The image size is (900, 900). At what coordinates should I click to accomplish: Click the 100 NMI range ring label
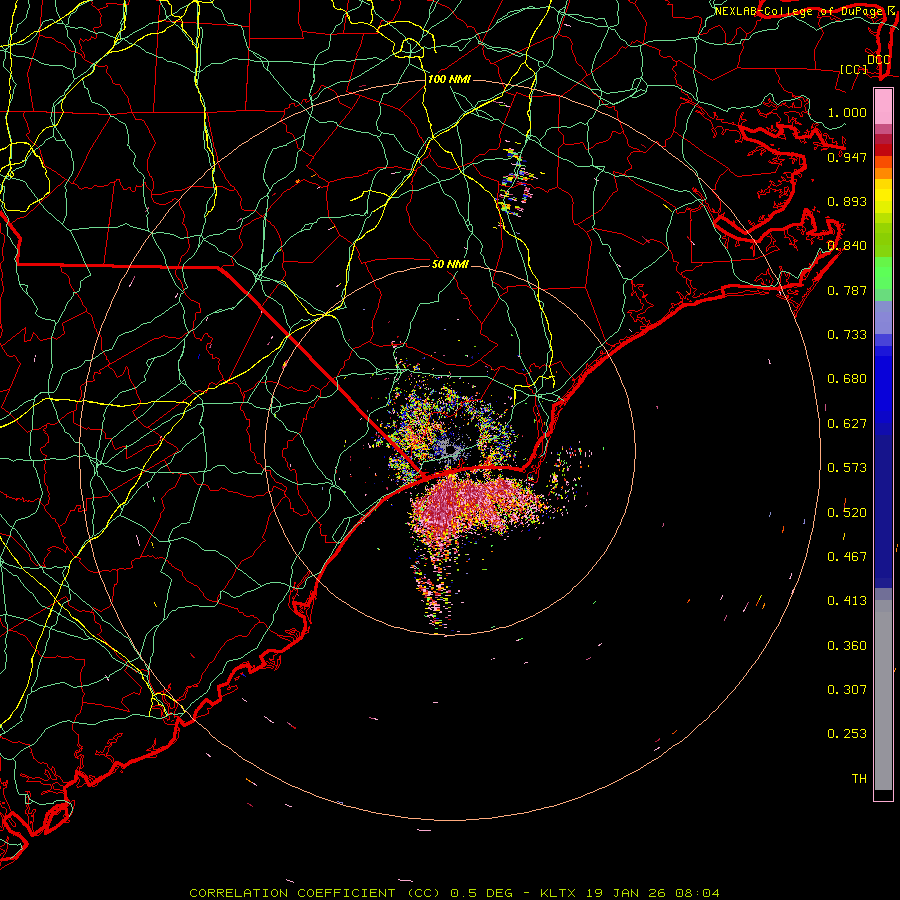[x=449, y=79]
